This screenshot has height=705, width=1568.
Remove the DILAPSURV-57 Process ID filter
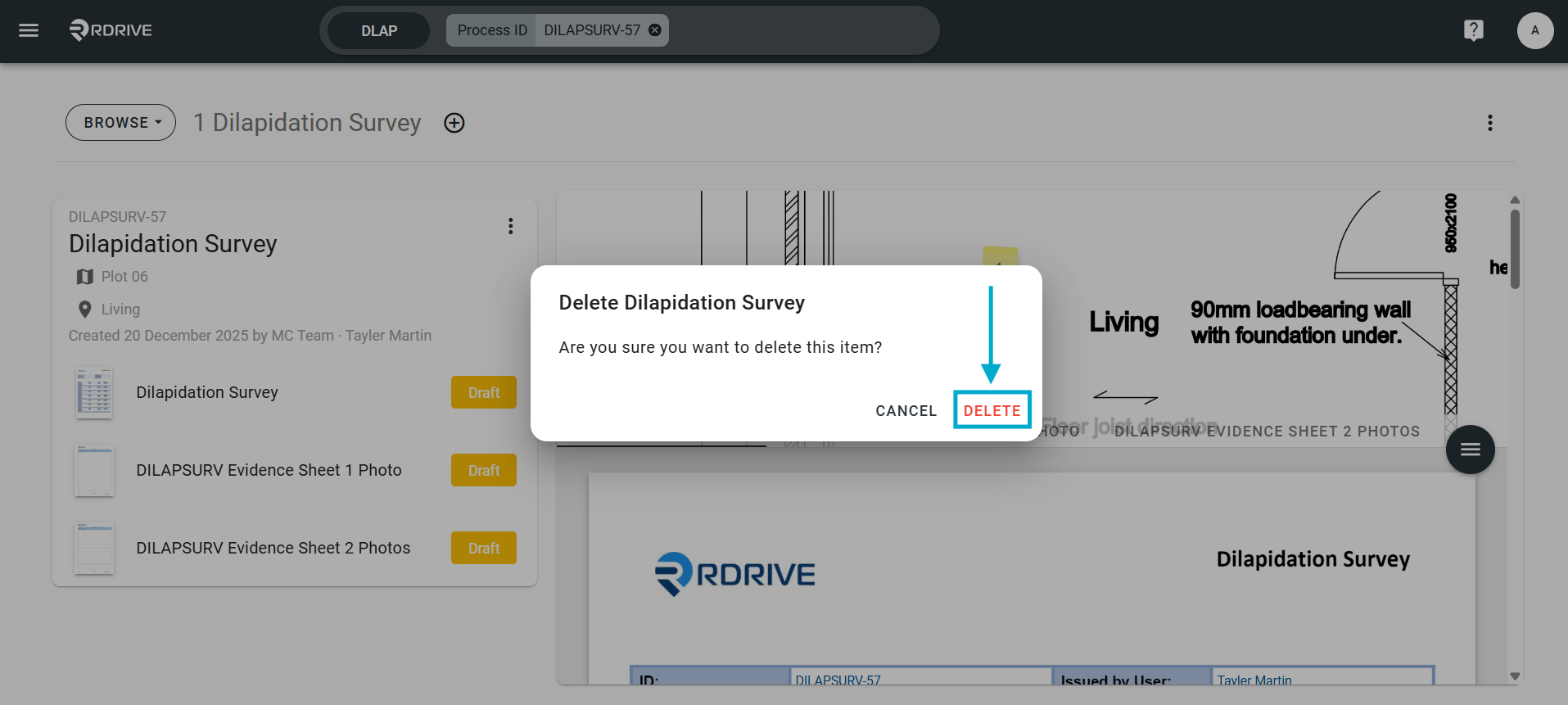pyautogui.click(x=655, y=30)
